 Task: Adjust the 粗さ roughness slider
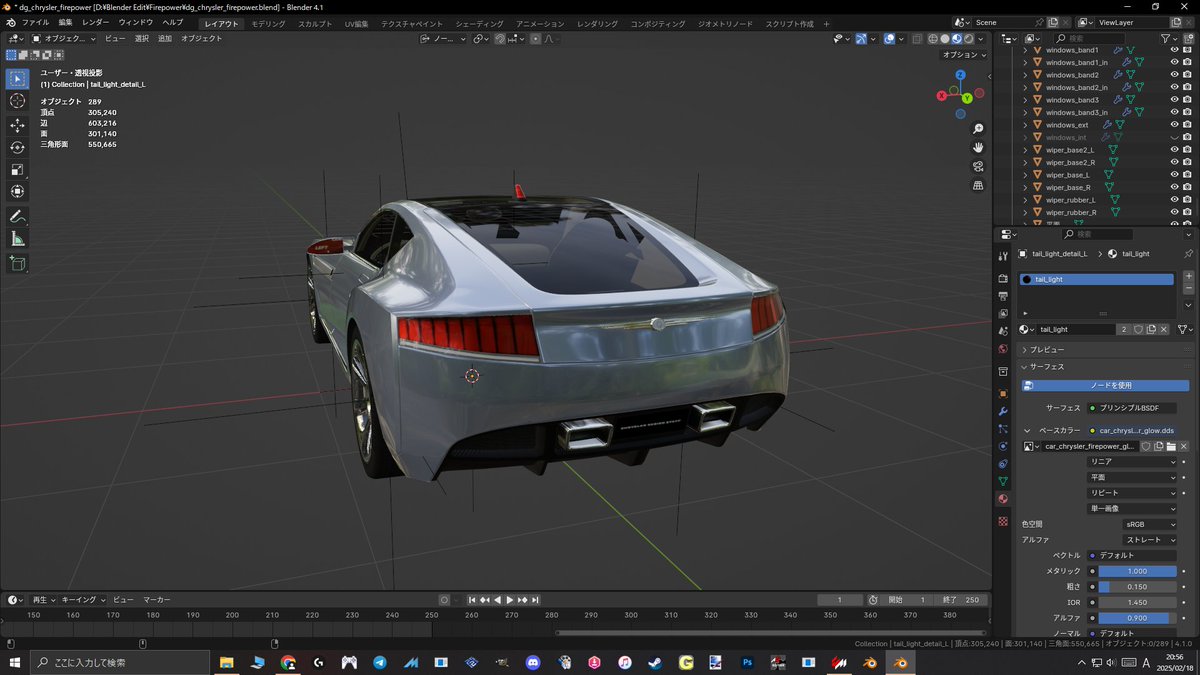1137,587
